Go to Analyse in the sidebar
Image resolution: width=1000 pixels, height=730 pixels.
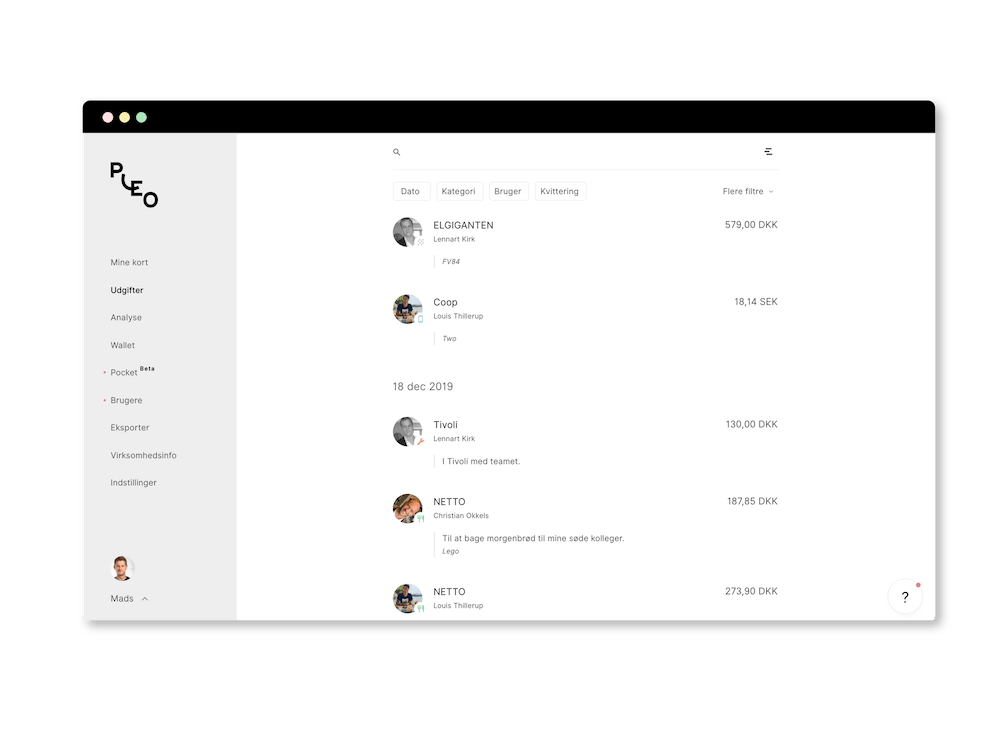126,318
